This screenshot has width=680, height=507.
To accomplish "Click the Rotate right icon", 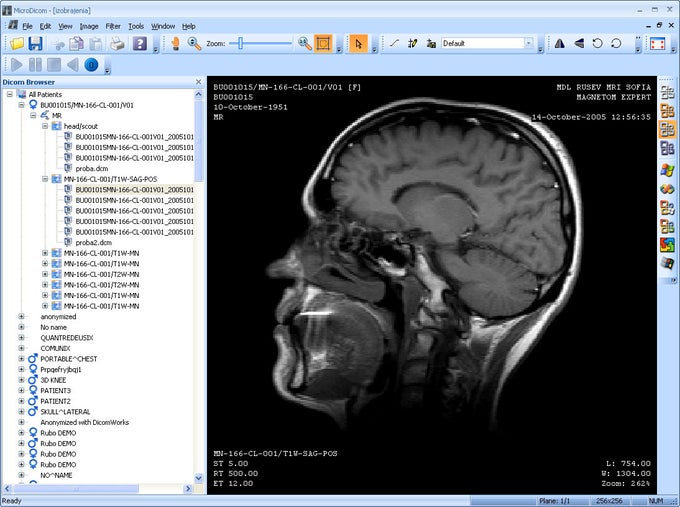I will pyautogui.click(x=616, y=44).
